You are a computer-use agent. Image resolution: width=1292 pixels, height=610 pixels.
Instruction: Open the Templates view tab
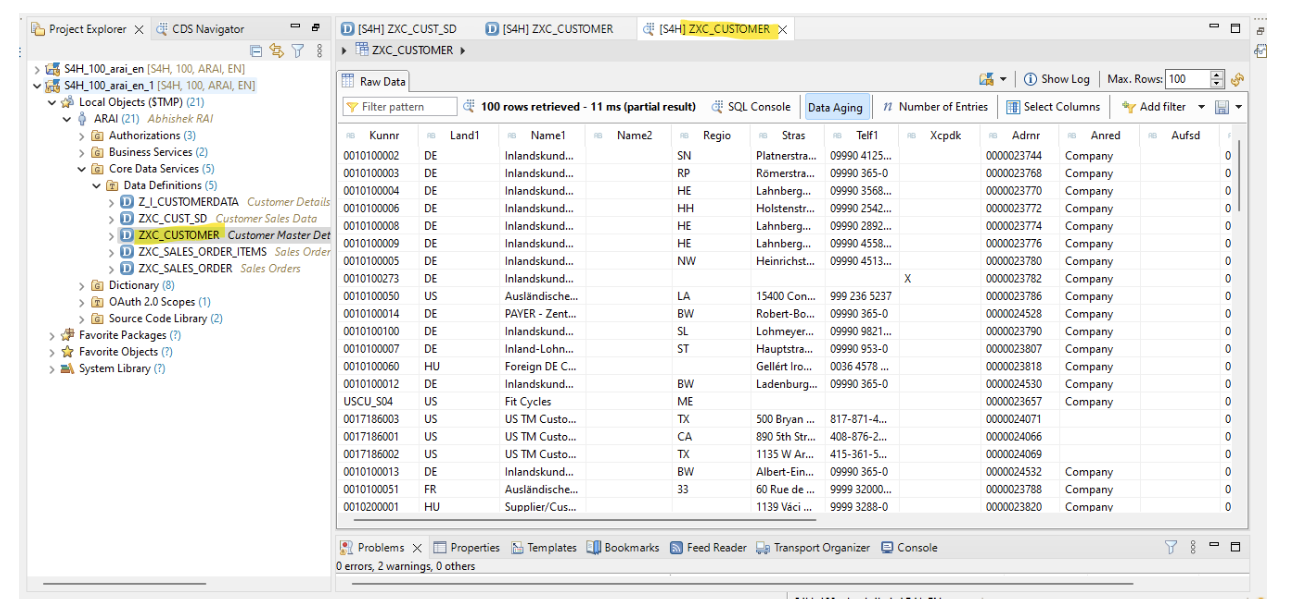click(544, 547)
